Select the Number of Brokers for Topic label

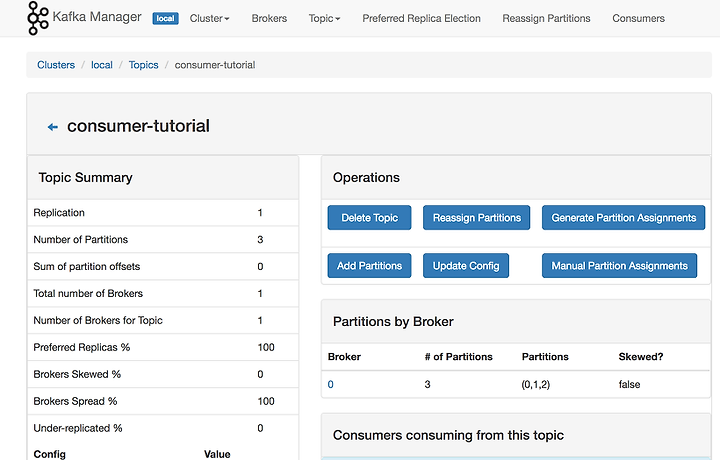click(x=98, y=320)
